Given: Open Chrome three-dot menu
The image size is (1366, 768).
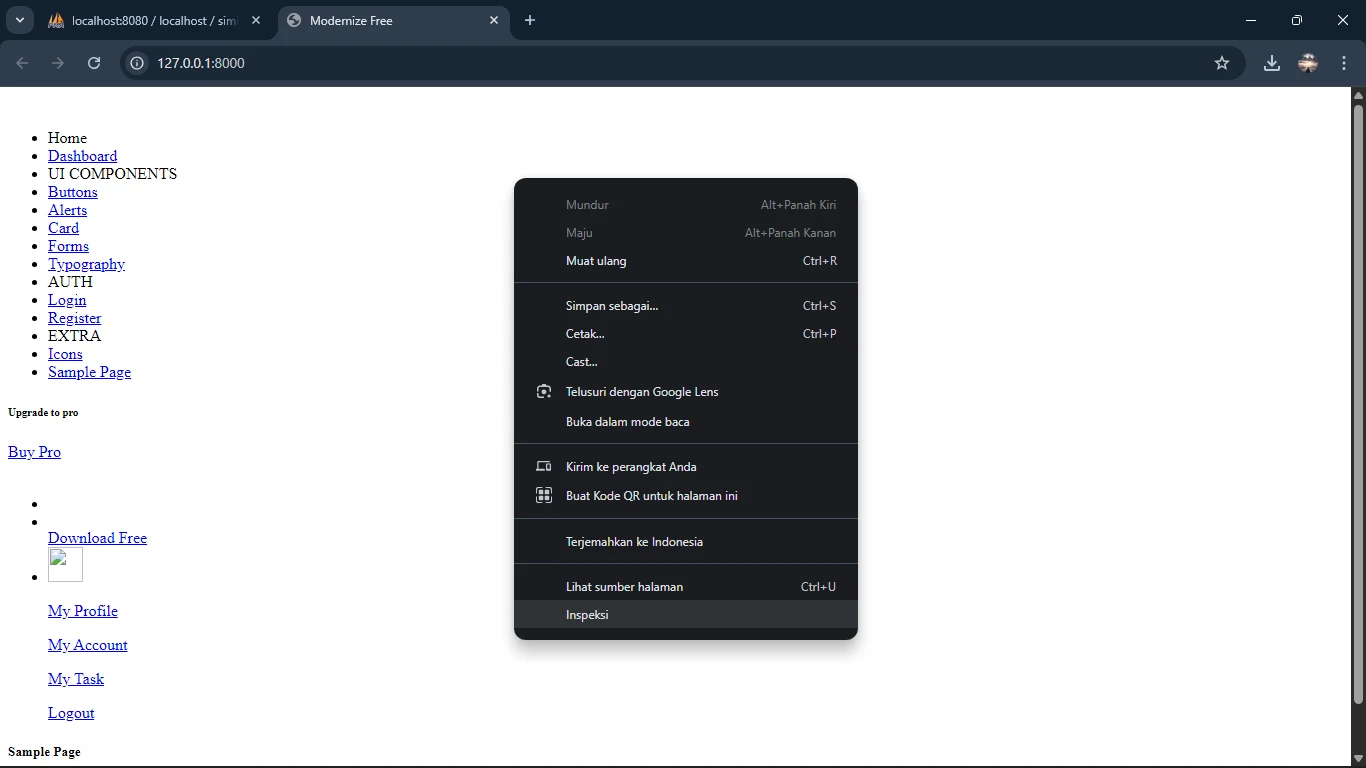Looking at the screenshot, I should 1343,63.
